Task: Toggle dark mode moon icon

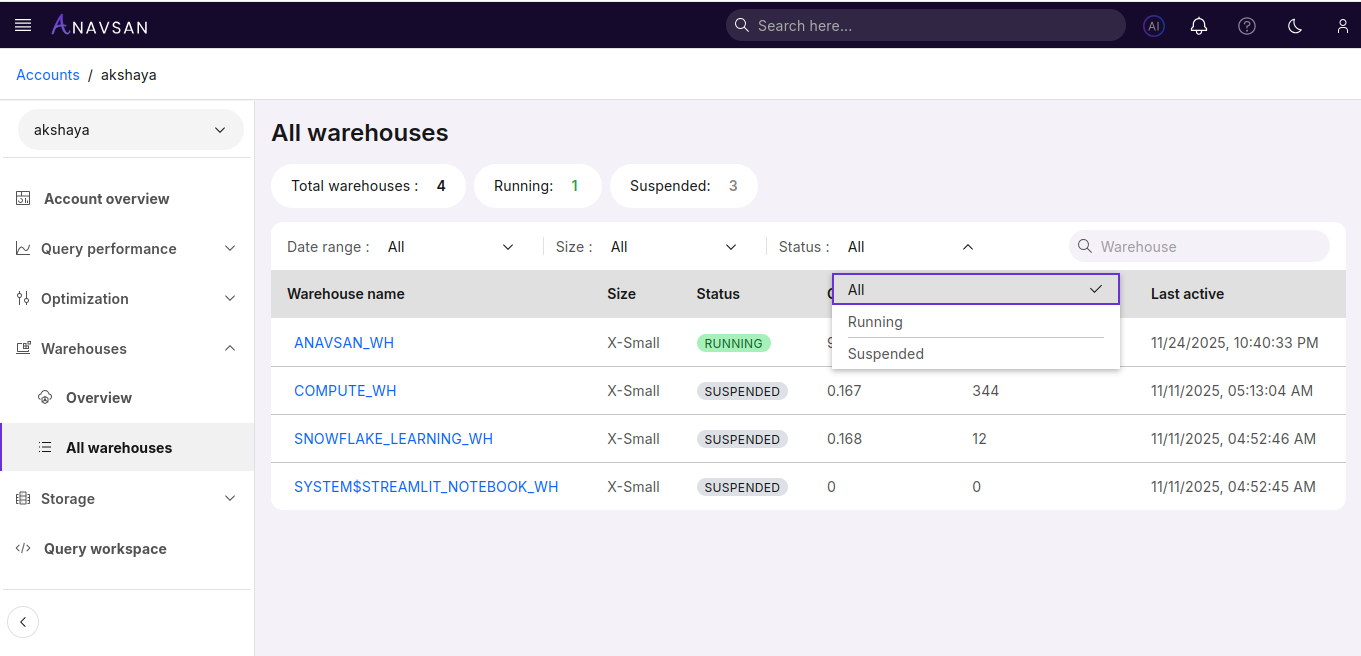Action: pos(1294,26)
